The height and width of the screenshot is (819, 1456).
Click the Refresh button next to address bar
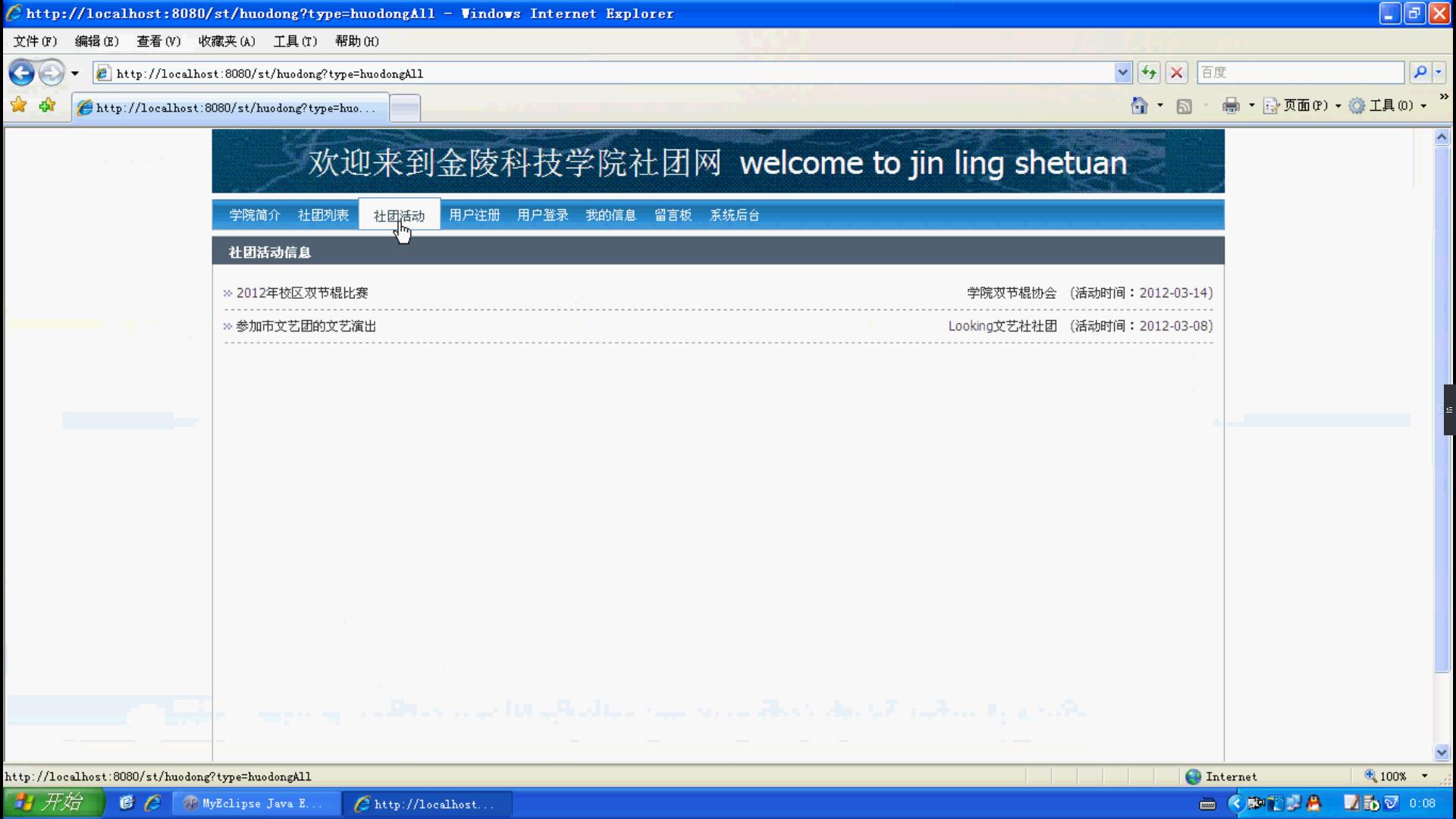pyautogui.click(x=1149, y=73)
